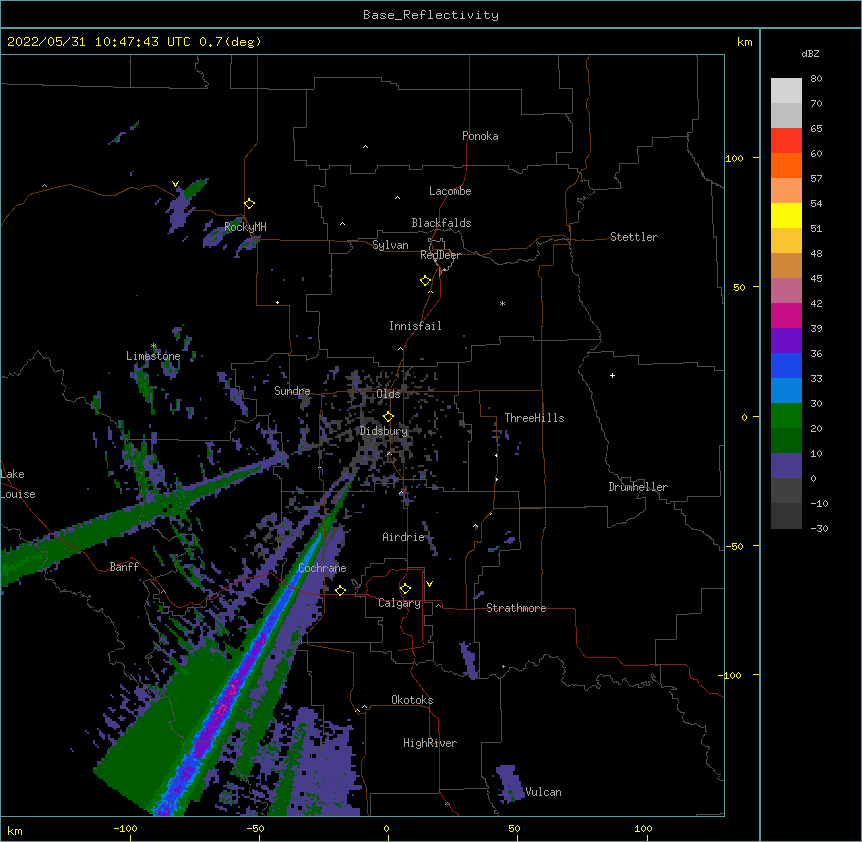The image size is (862, 842).
Task: Click the dBZ legend heading
Action: [x=810, y=53]
